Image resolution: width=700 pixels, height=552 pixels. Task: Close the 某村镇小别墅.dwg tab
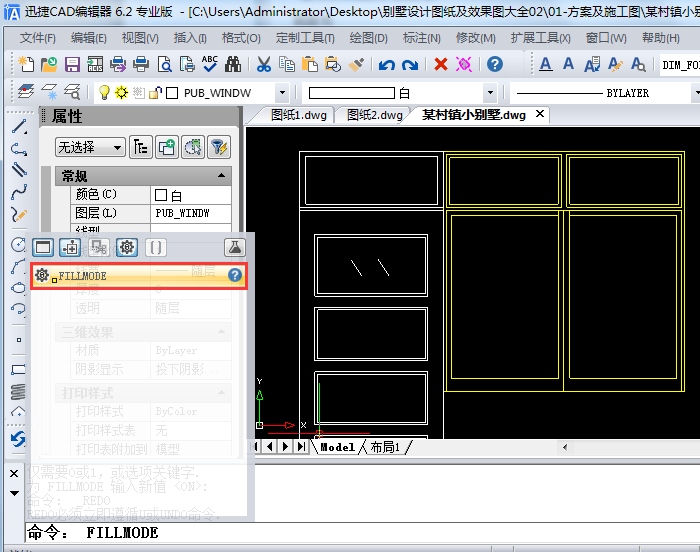click(x=540, y=114)
